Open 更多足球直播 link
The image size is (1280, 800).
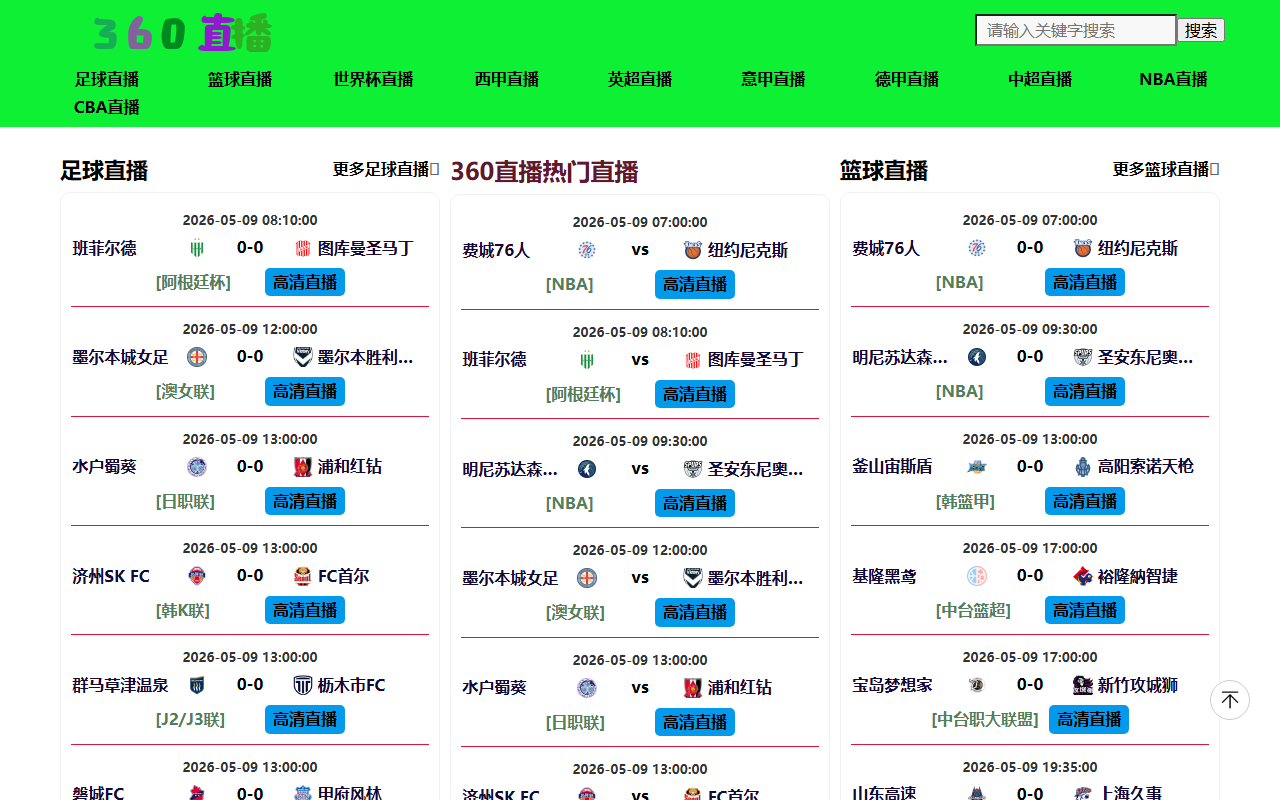click(x=385, y=169)
